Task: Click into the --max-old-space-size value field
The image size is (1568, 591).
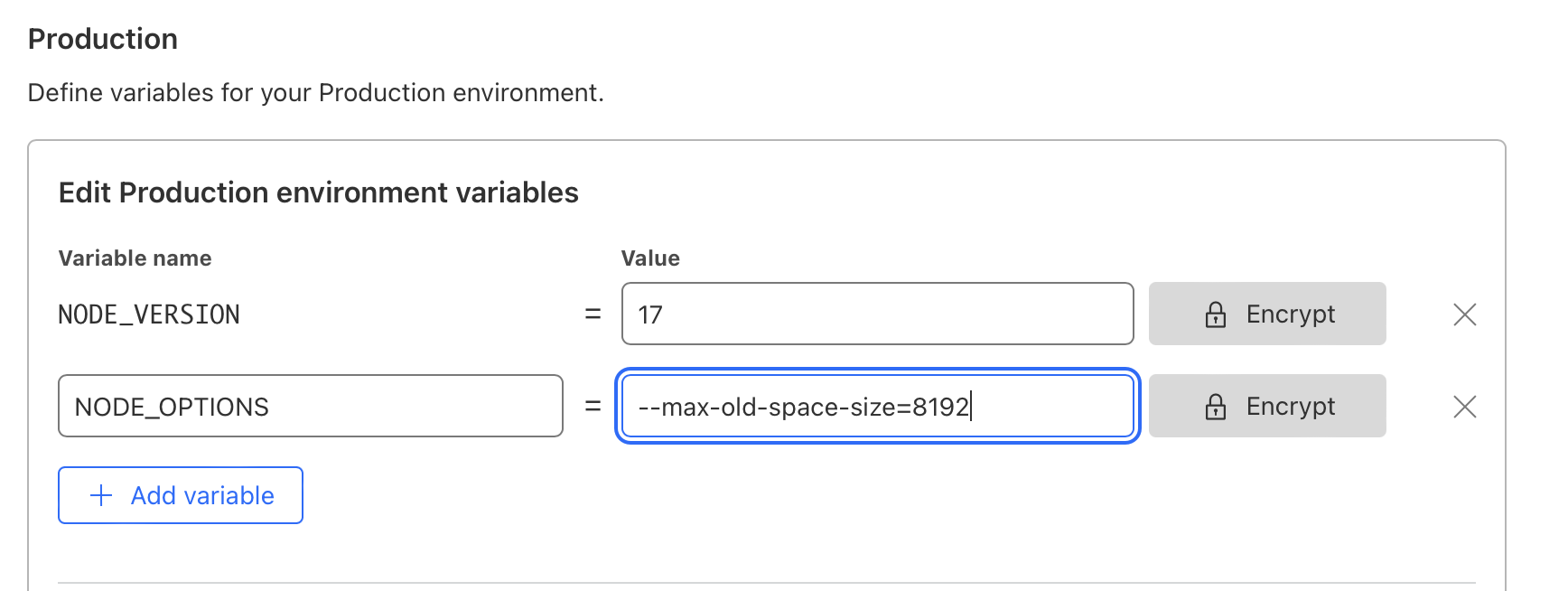Action: [876, 407]
